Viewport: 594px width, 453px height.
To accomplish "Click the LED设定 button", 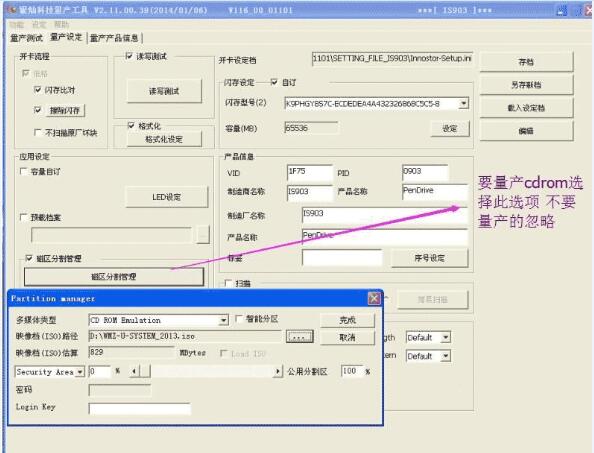I will pos(167,197).
